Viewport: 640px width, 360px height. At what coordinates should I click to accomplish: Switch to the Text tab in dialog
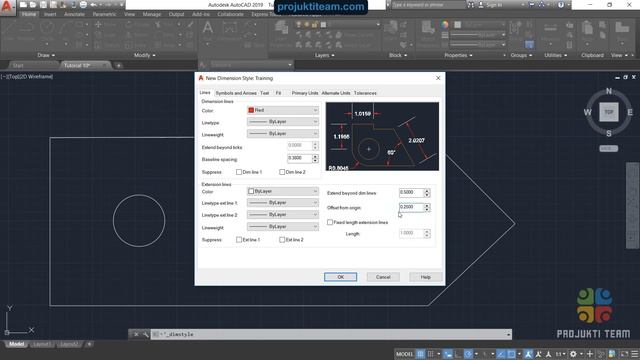tap(264, 93)
